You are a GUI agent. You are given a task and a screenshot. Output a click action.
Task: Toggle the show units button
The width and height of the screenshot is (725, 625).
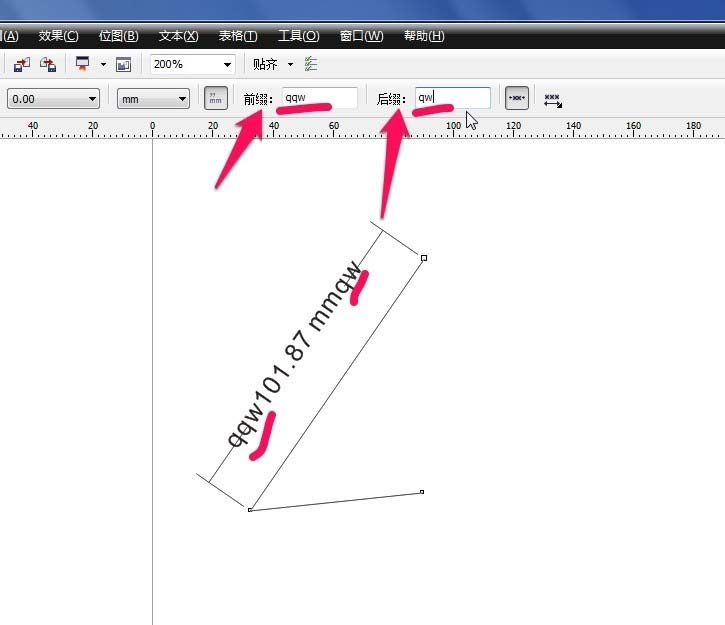pos(216,98)
